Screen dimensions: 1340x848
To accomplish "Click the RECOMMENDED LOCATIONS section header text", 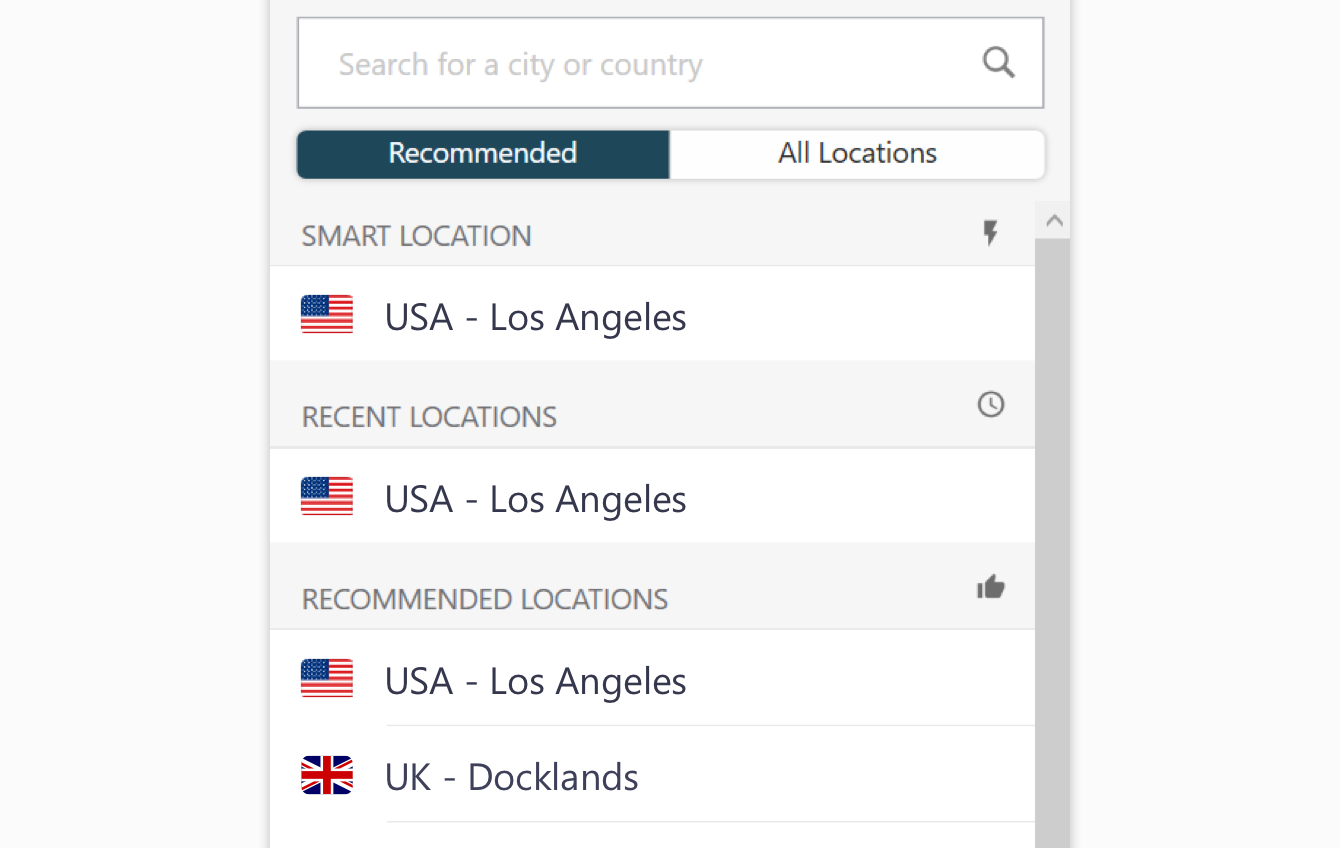I will tap(485, 599).
